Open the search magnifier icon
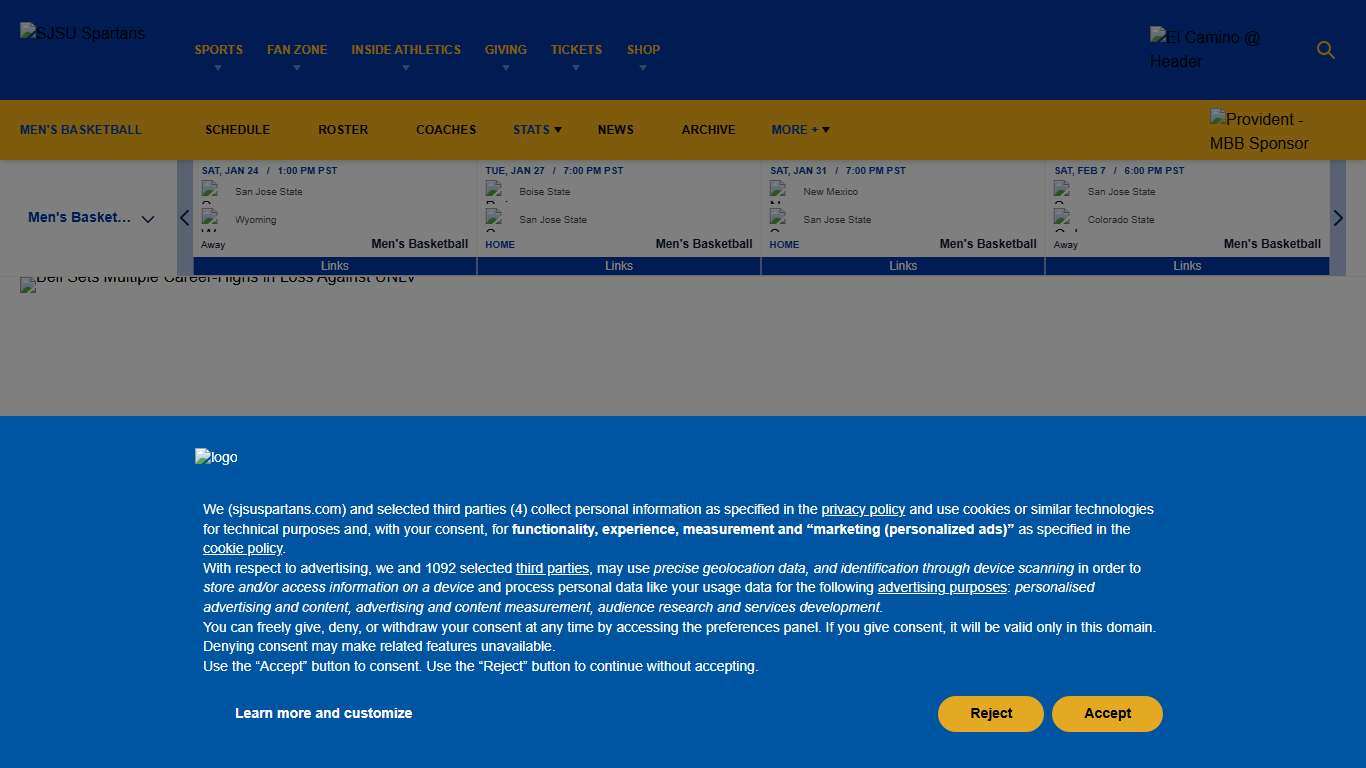1366x768 pixels. pos(1326,50)
